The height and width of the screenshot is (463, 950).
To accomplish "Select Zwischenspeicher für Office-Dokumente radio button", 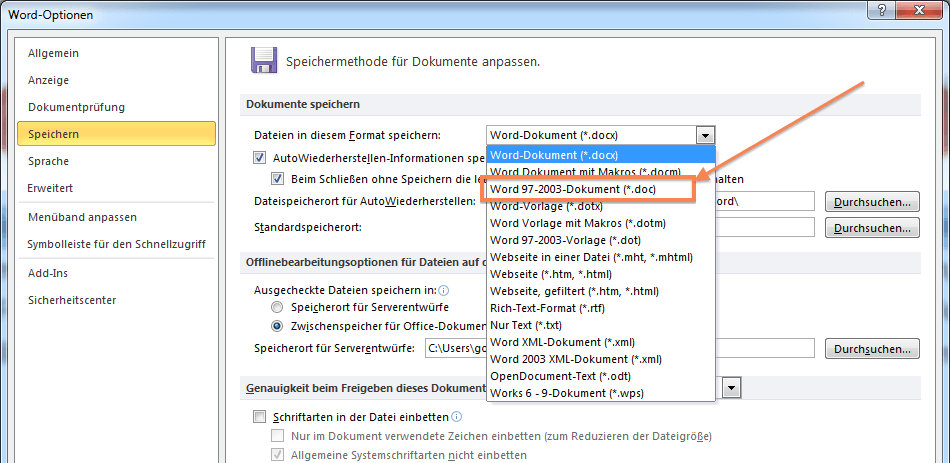I will (x=277, y=326).
